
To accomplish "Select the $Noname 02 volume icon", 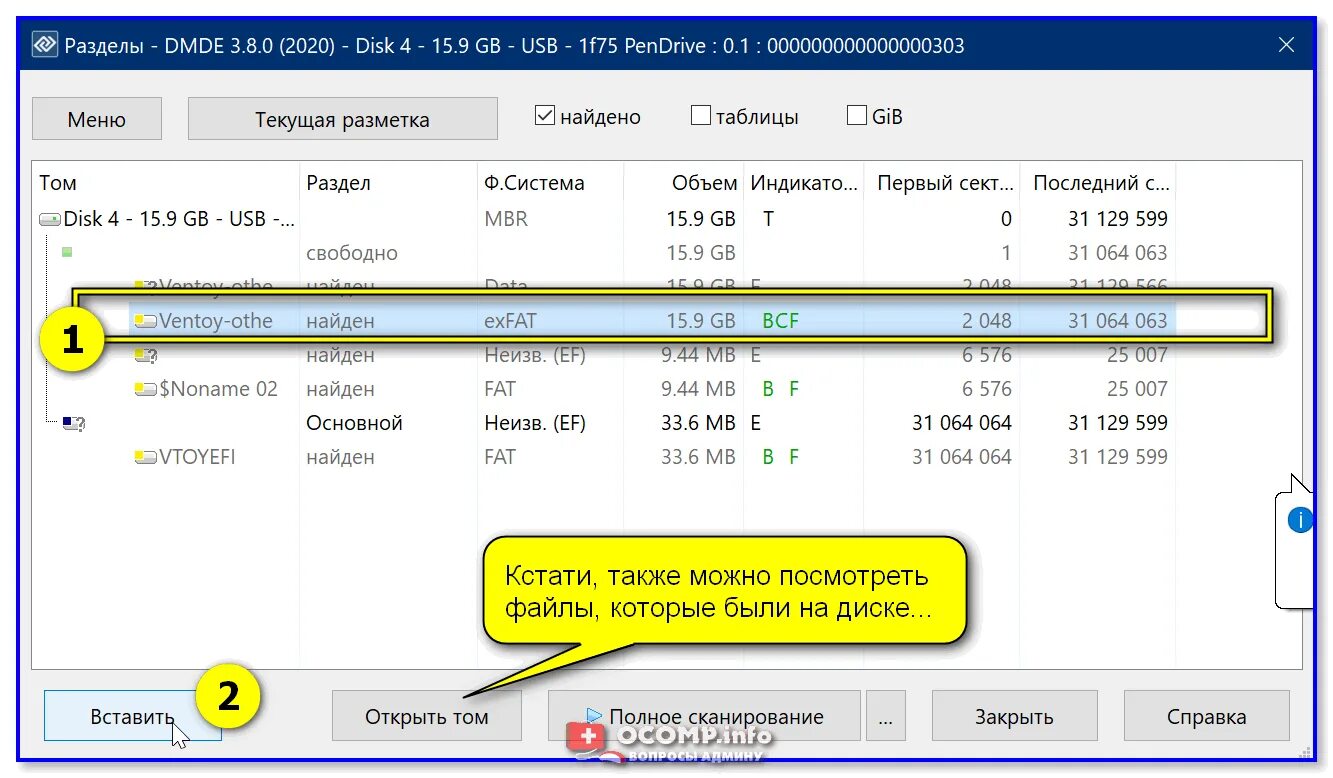I will tap(146, 389).
